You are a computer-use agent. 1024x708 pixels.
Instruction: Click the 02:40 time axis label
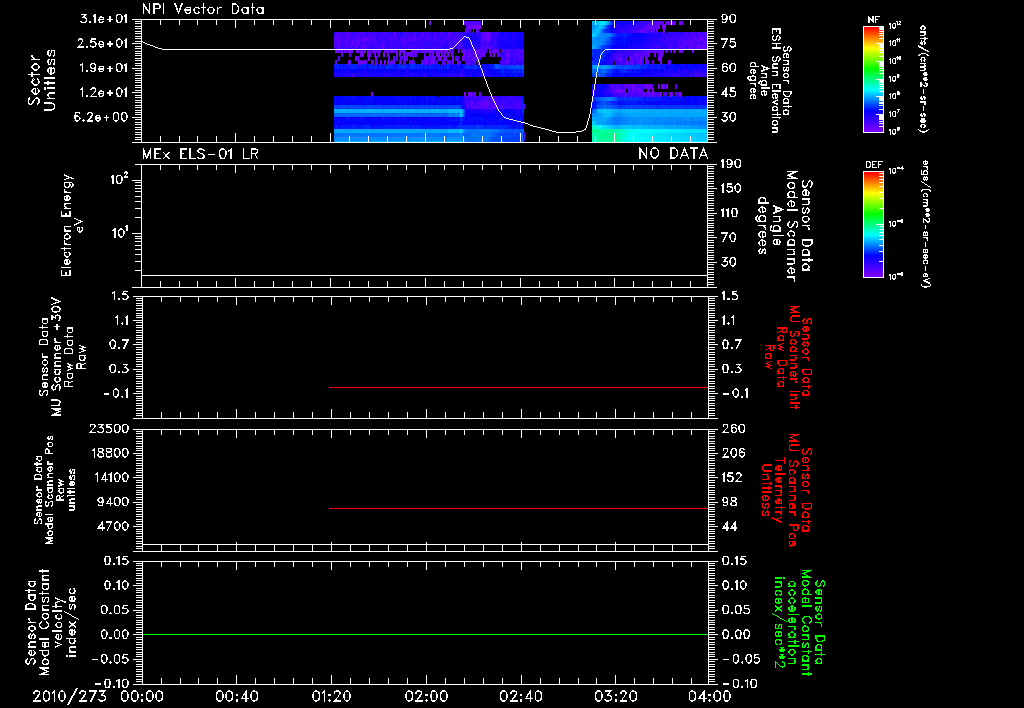pyautogui.click(x=520, y=696)
